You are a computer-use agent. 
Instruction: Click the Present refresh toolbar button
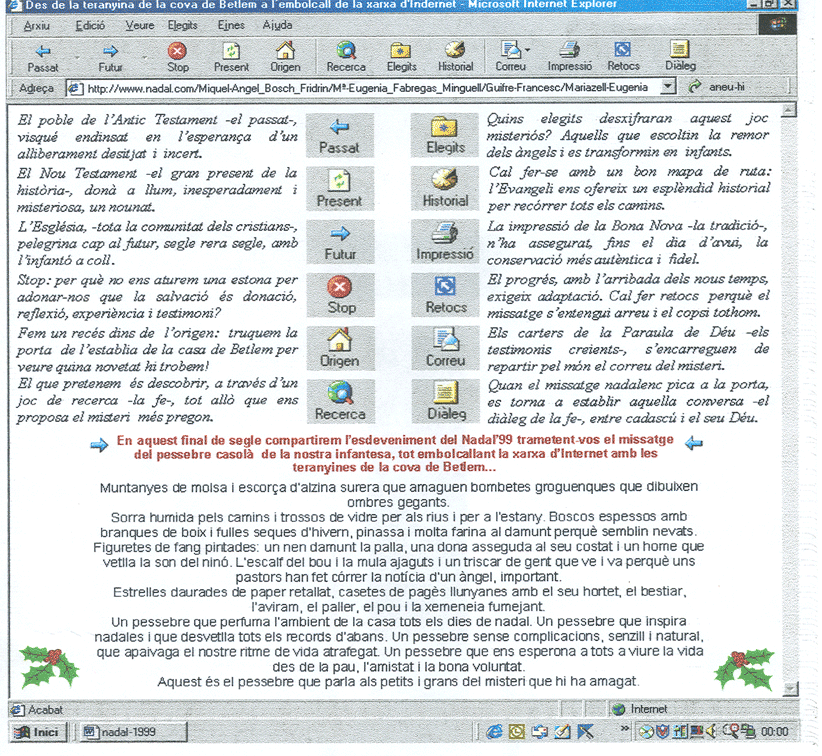click(x=231, y=58)
